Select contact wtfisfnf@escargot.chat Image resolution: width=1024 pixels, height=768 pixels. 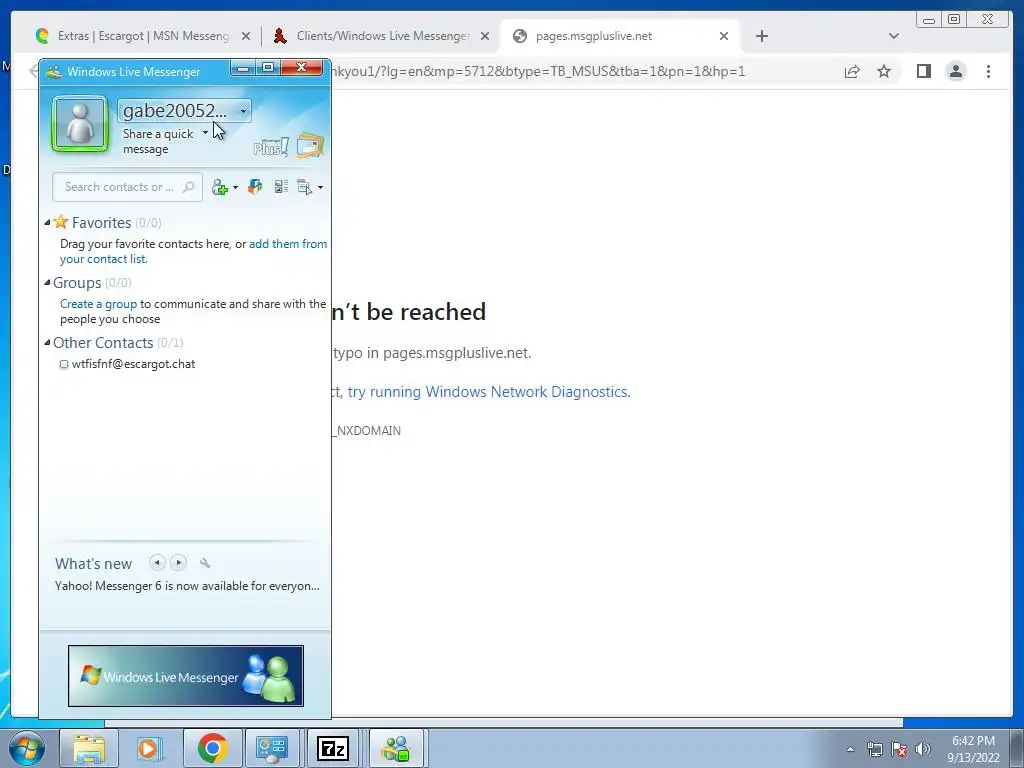(133, 364)
